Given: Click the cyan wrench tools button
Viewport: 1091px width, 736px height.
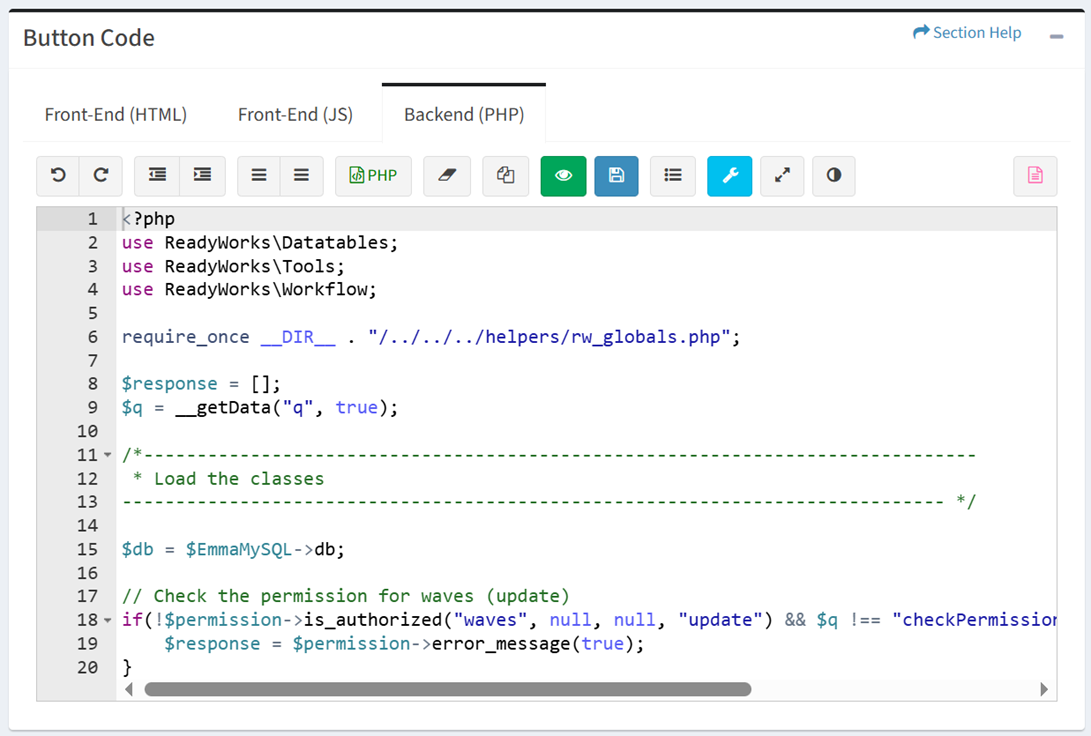Looking at the screenshot, I should point(730,175).
